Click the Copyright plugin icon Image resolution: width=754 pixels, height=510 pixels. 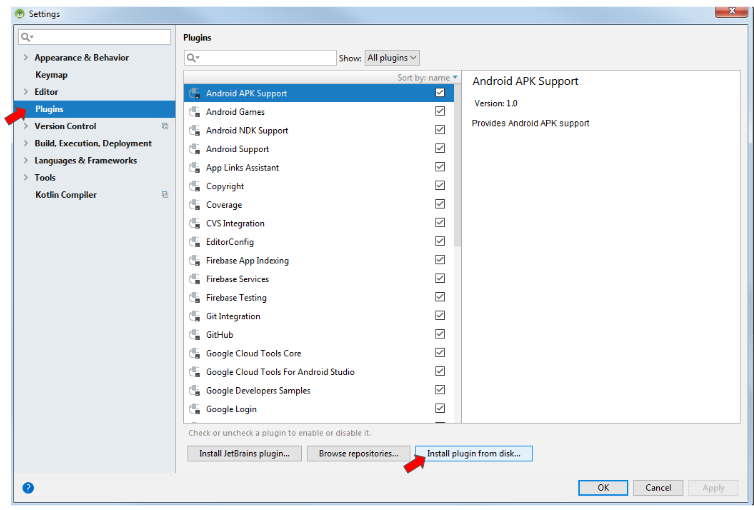click(x=195, y=186)
